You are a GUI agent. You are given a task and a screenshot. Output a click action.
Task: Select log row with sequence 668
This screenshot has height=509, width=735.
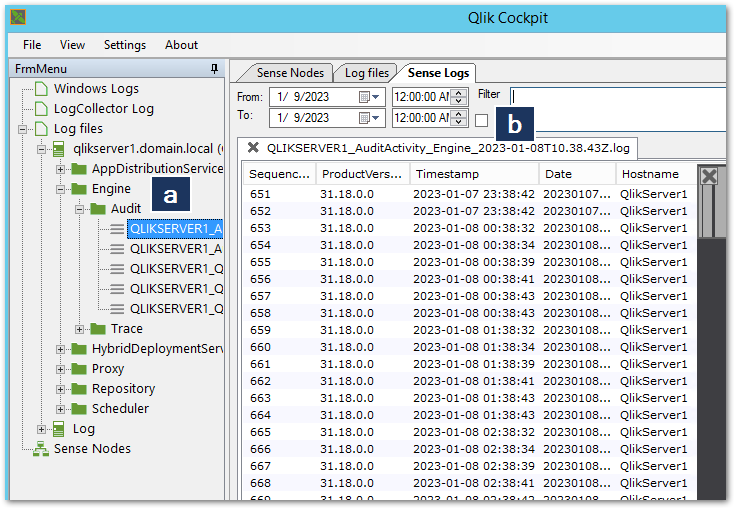point(469,483)
